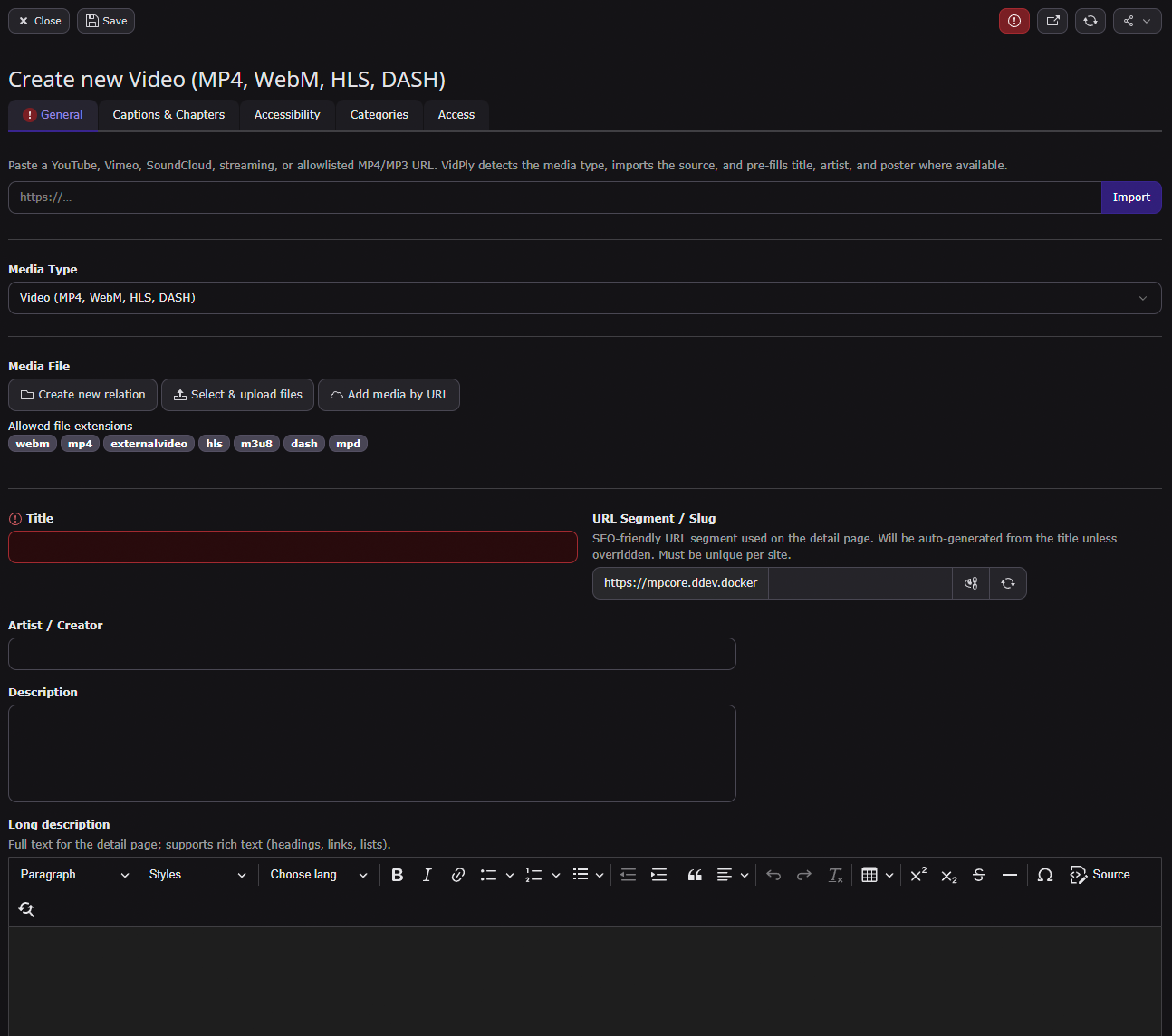This screenshot has height=1036, width=1172.
Task: Open the Captions & Chapters tab
Action: [168, 115]
